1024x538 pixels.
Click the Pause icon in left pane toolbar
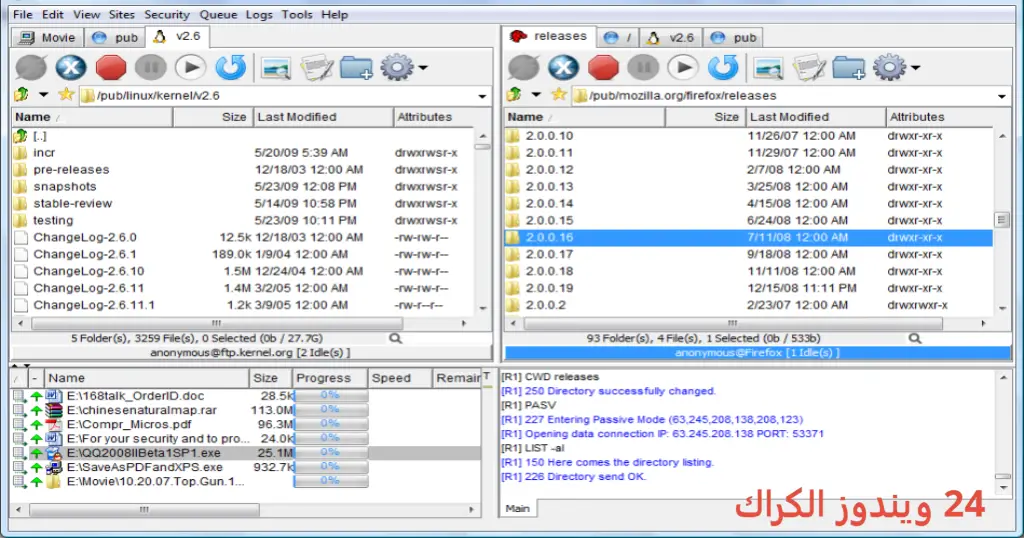click(x=151, y=67)
